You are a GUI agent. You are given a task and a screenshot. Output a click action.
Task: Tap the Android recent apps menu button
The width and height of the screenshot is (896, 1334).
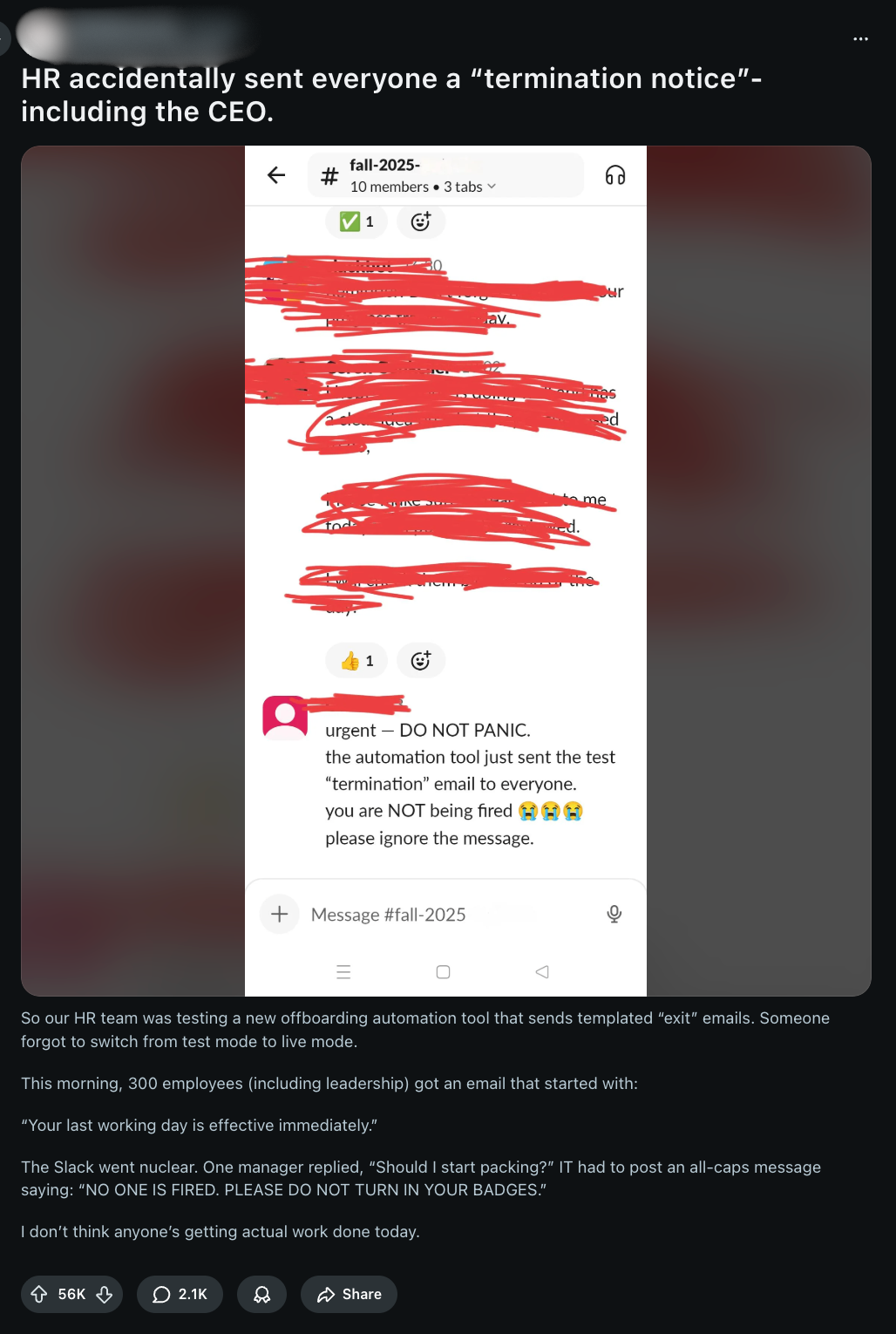[x=343, y=972]
